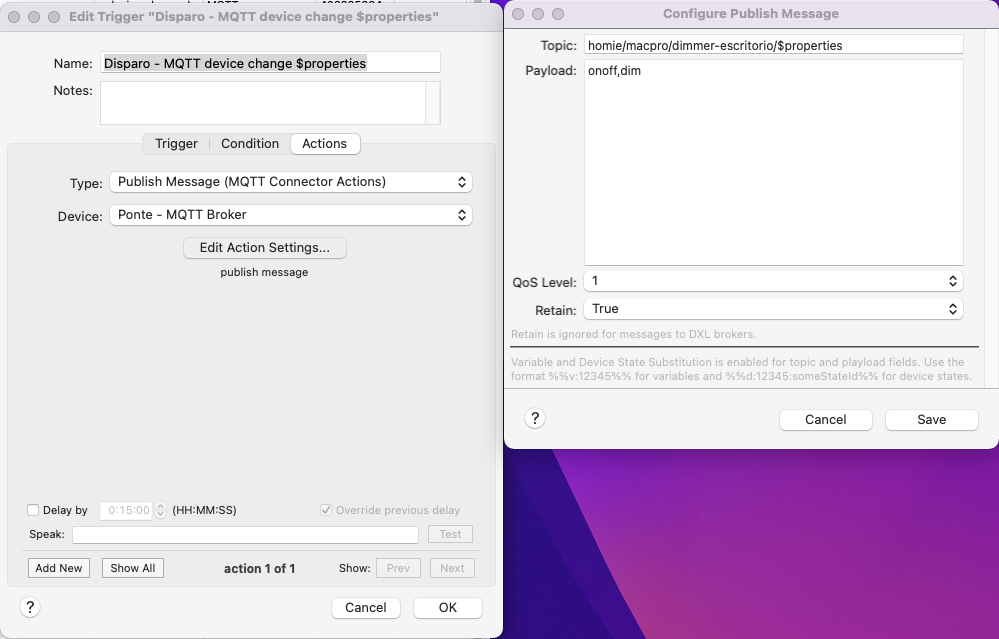Viewport: 999px width, 639px height.
Task: Click the Next action button
Action: coord(452,568)
